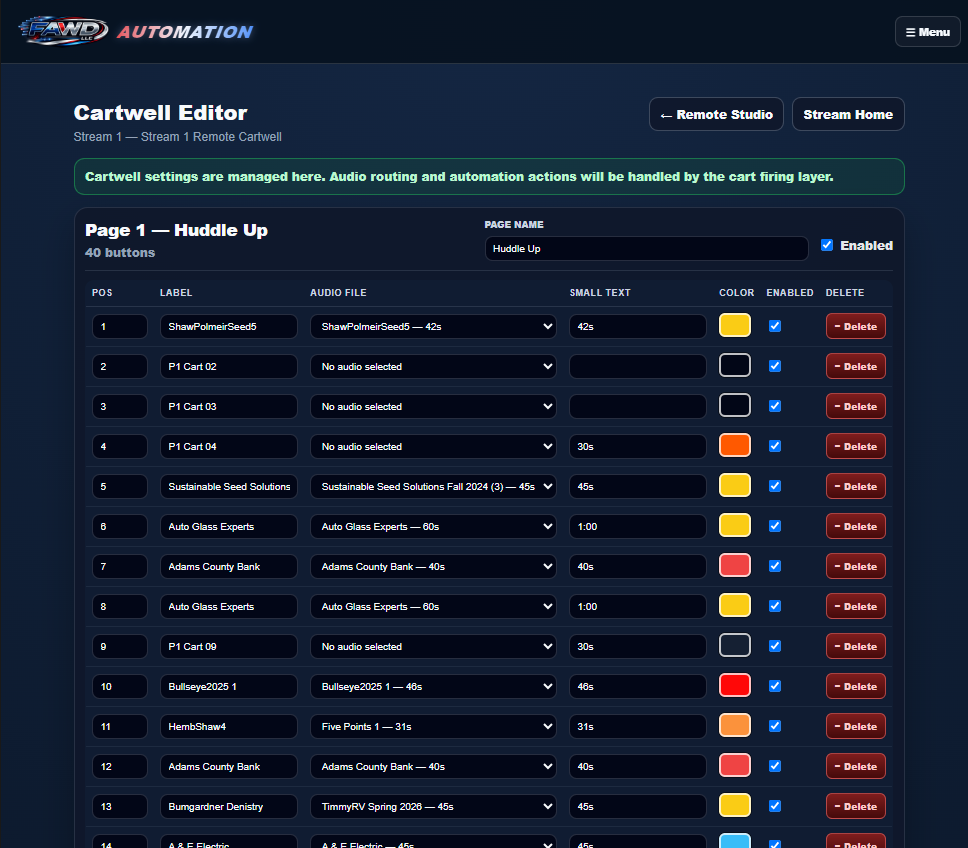
Task: Open color swatch for P1 Cart 09
Action: (735, 646)
